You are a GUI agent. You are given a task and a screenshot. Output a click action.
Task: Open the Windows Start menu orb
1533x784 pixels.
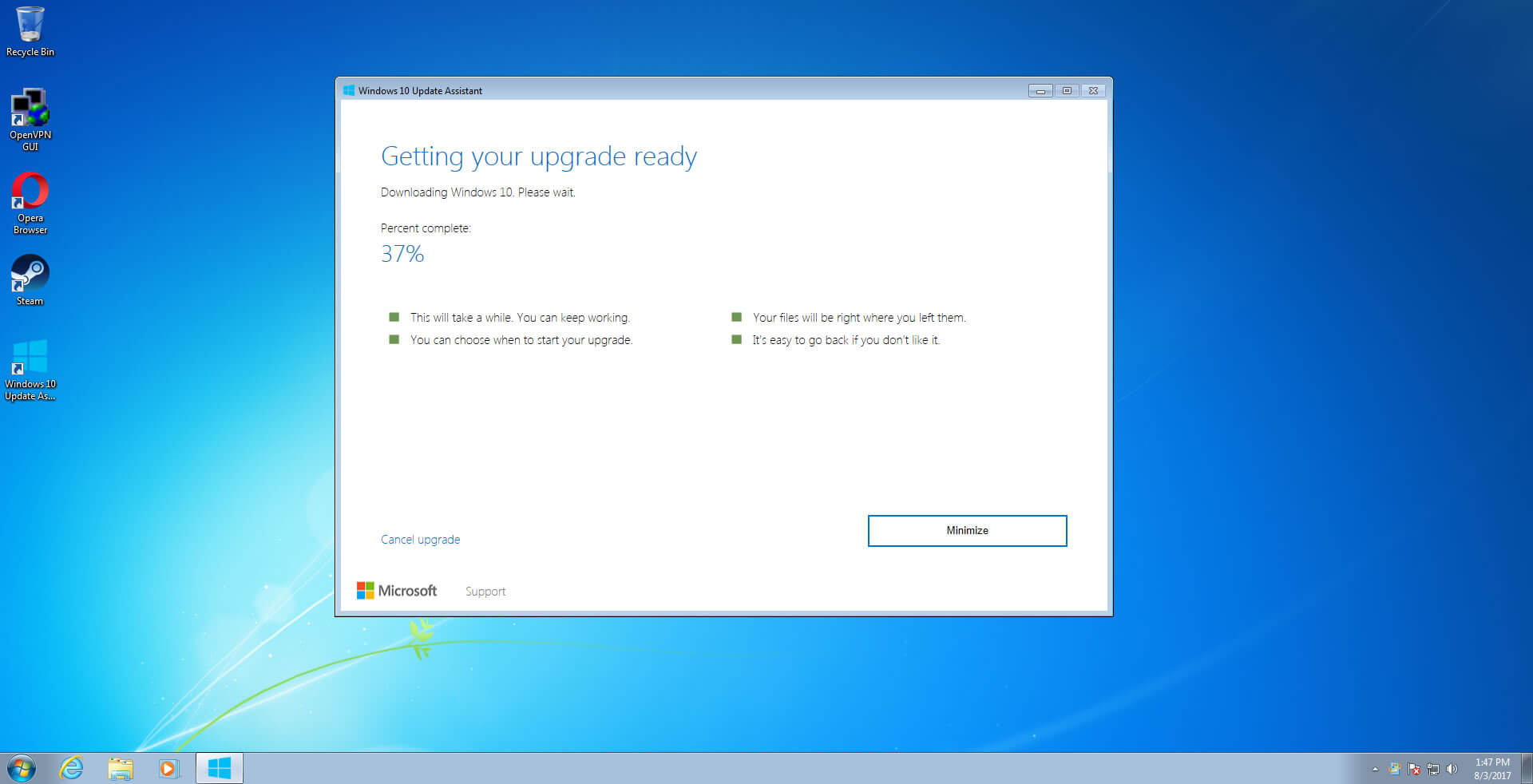point(22,769)
